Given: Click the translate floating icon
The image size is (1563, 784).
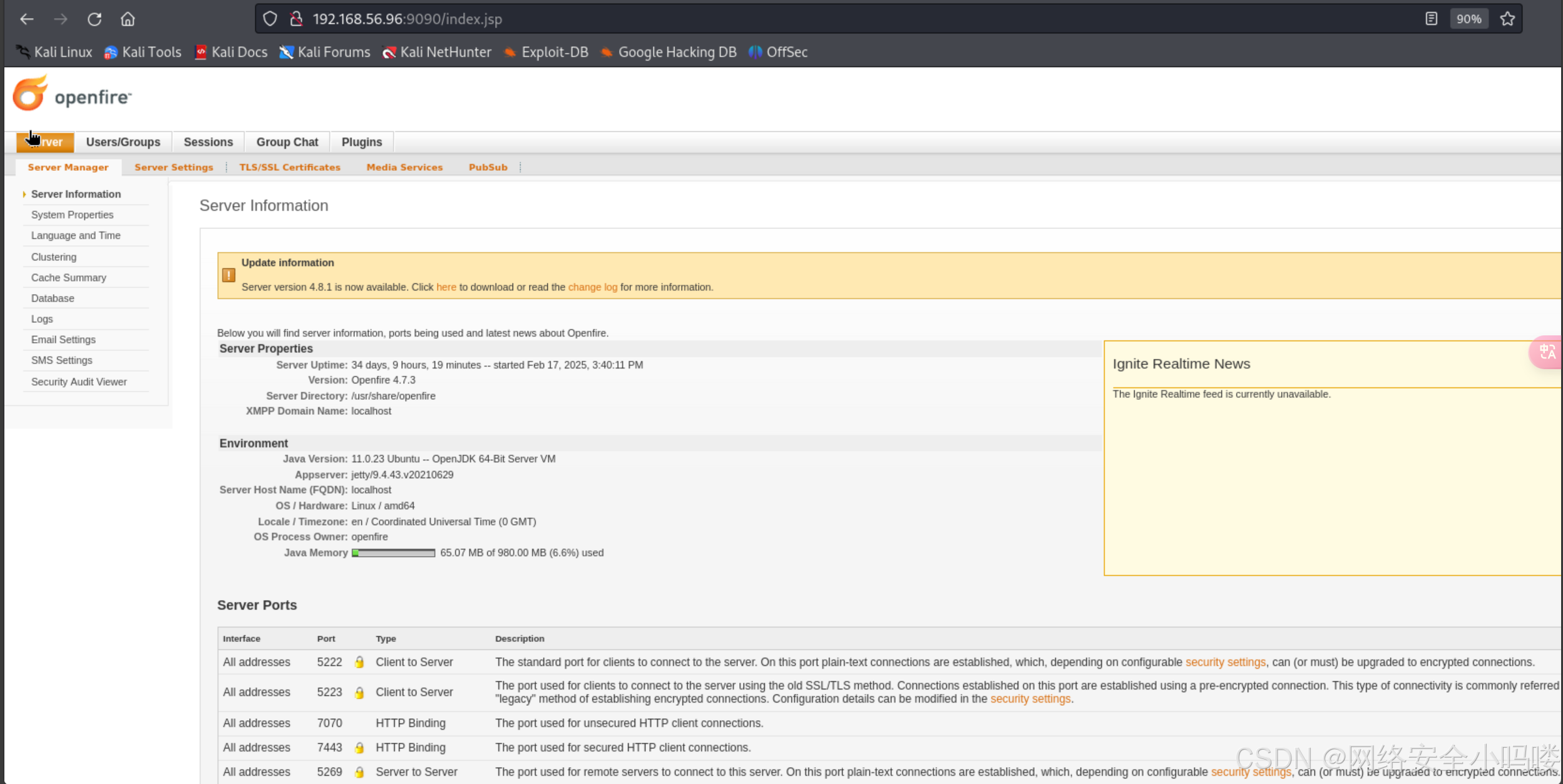Looking at the screenshot, I should [x=1547, y=352].
